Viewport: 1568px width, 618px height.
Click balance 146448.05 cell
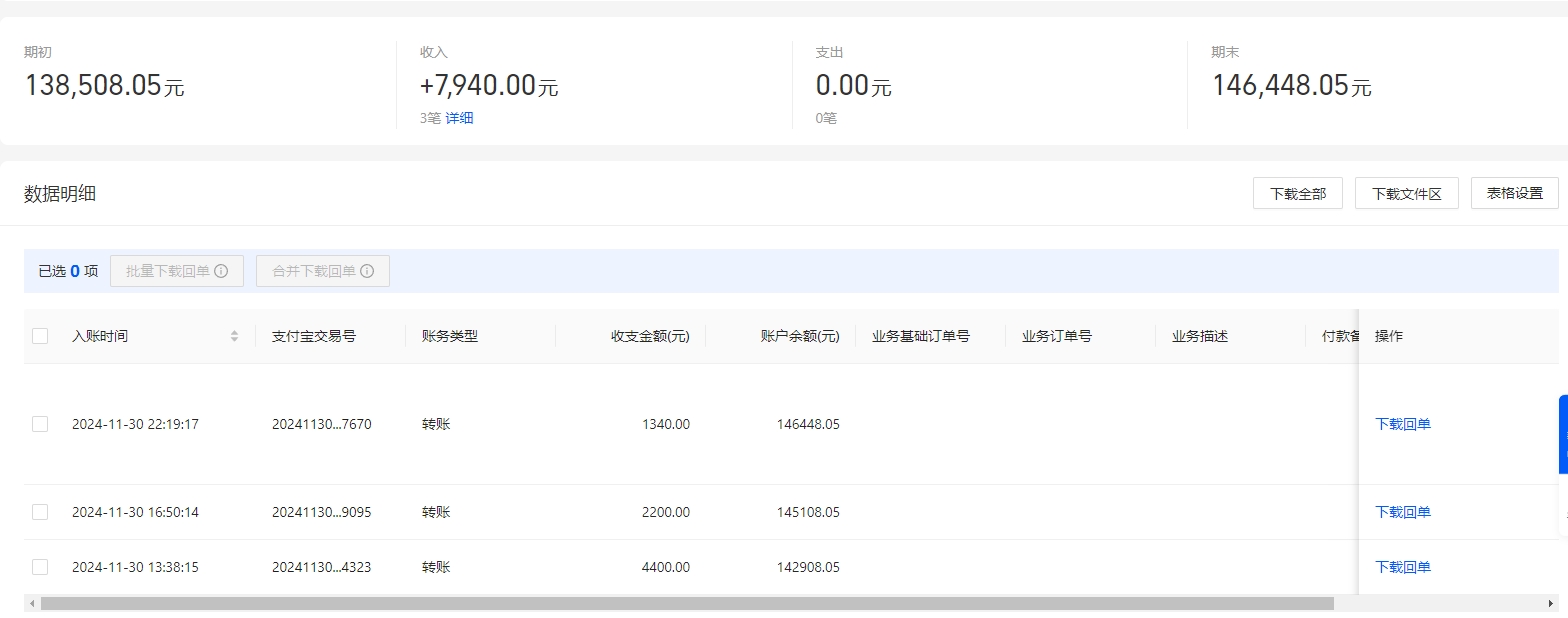808,424
